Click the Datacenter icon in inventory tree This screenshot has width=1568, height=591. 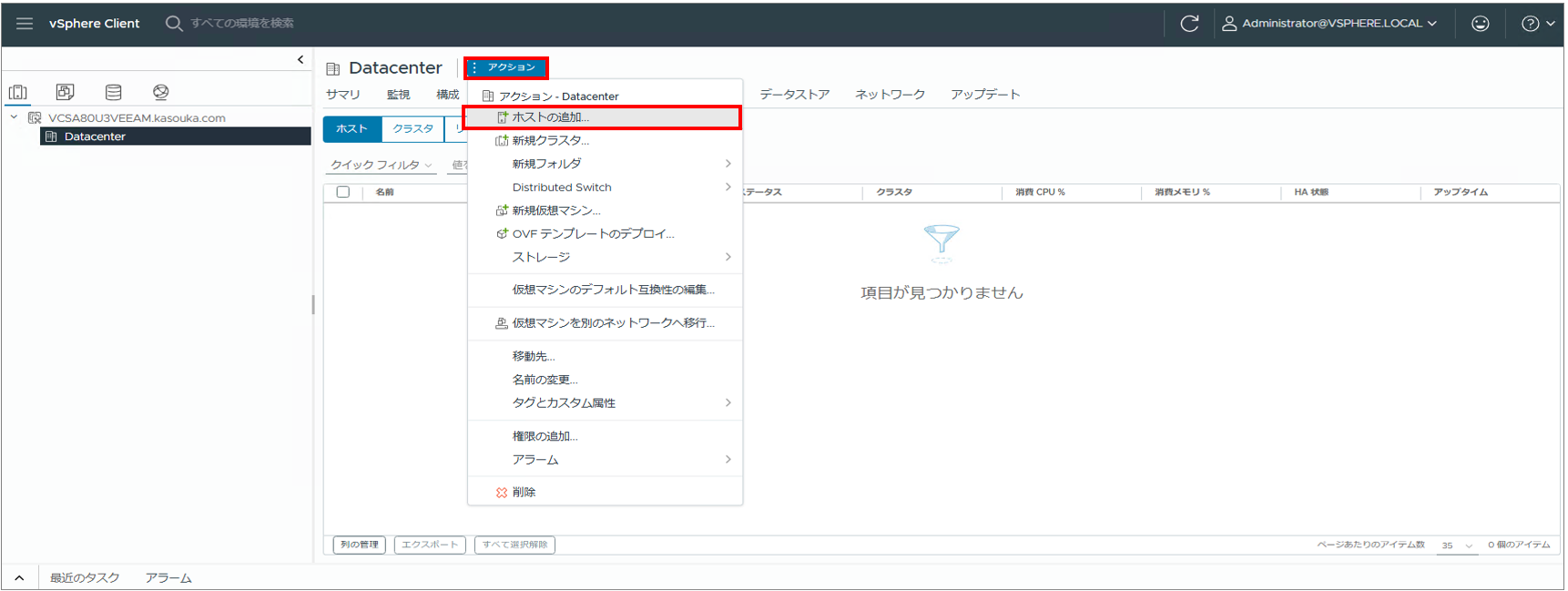tap(52, 137)
